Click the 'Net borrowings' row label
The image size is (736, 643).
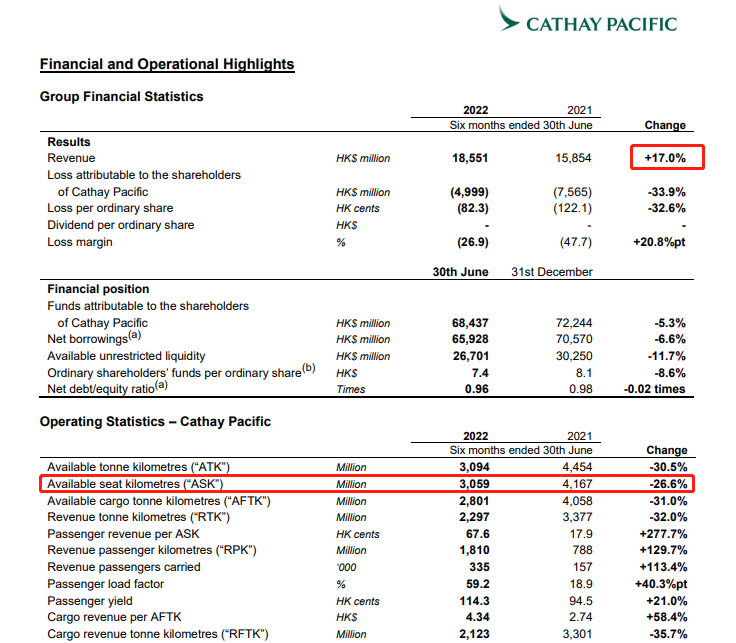[x=94, y=338]
